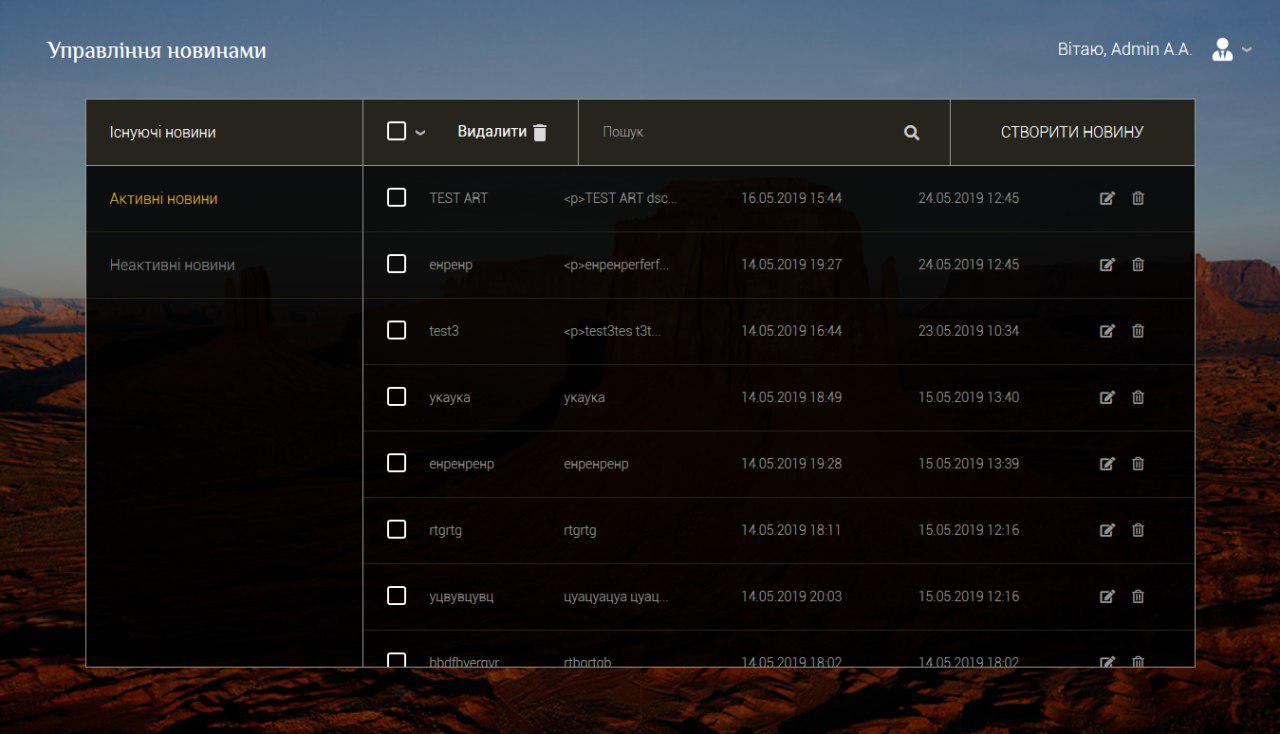
Task: Expand the select-all checkbox dropdown chevron
Action: coord(420,133)
